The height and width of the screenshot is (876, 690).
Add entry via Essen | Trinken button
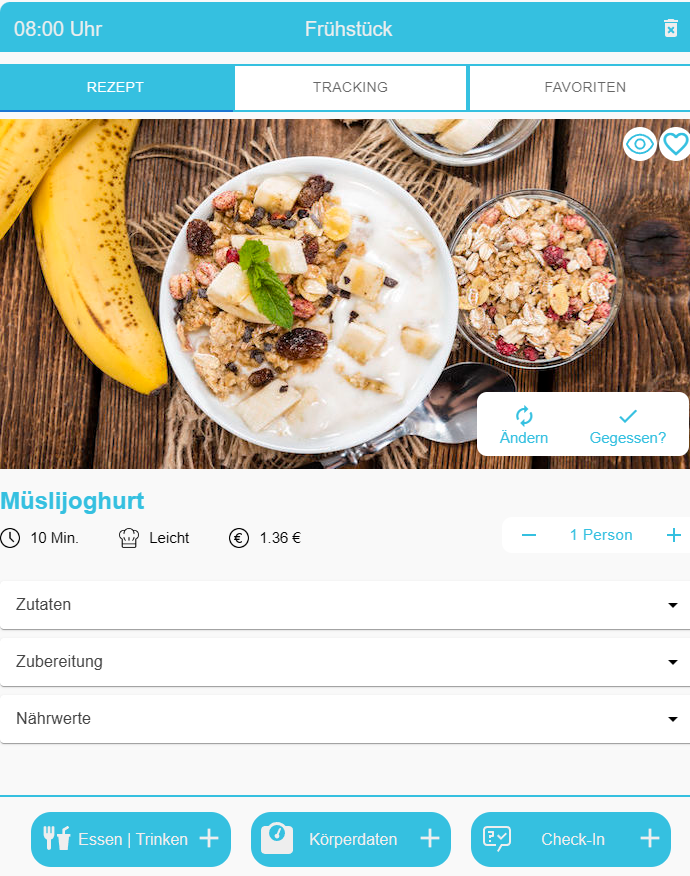pos(131,839)
